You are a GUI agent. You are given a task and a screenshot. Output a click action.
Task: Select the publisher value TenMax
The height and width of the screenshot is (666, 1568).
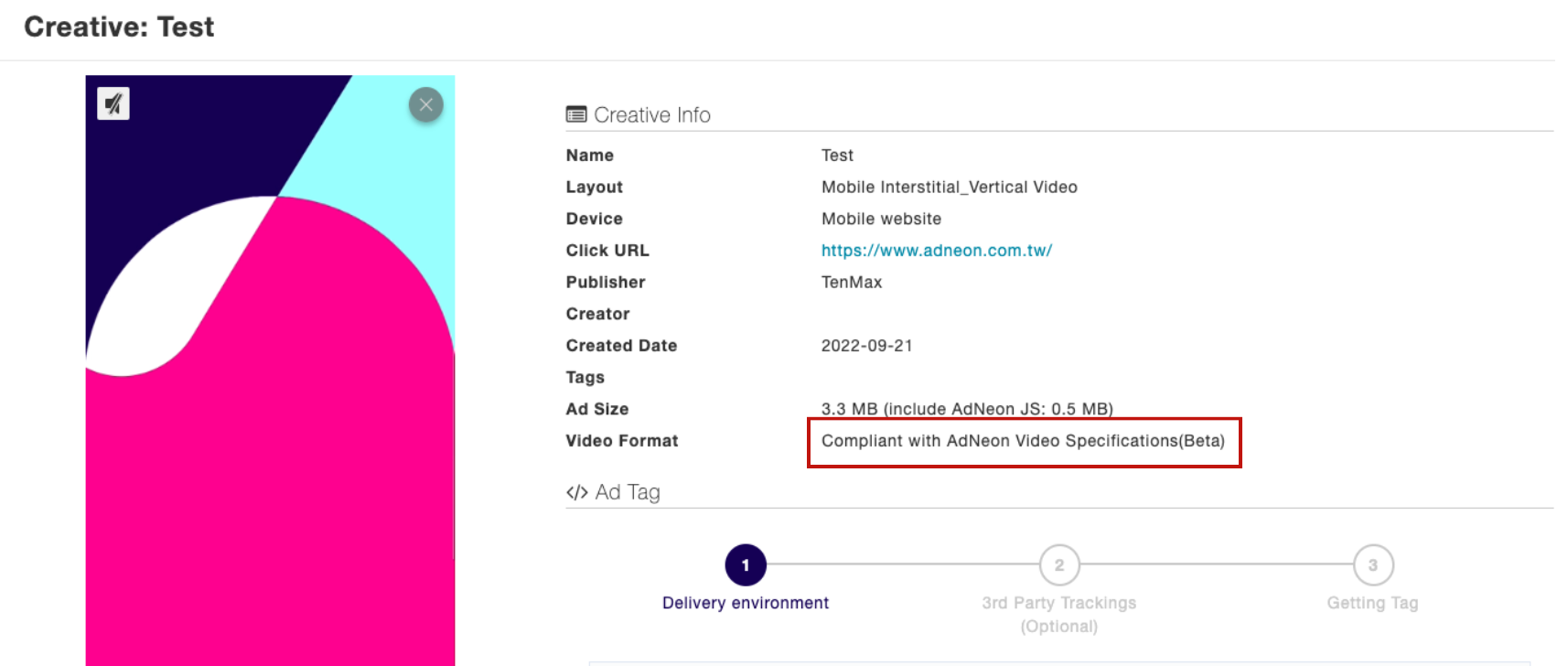click(x=852, y=283)
